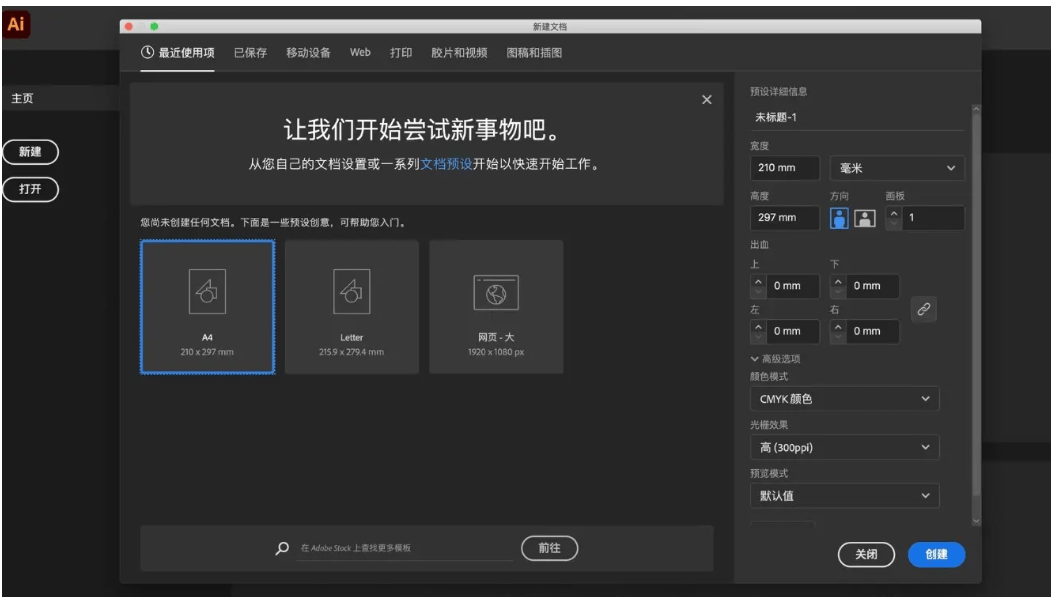
Task: Click the top bleed field showing 0 mm
Action: point(792,286)
